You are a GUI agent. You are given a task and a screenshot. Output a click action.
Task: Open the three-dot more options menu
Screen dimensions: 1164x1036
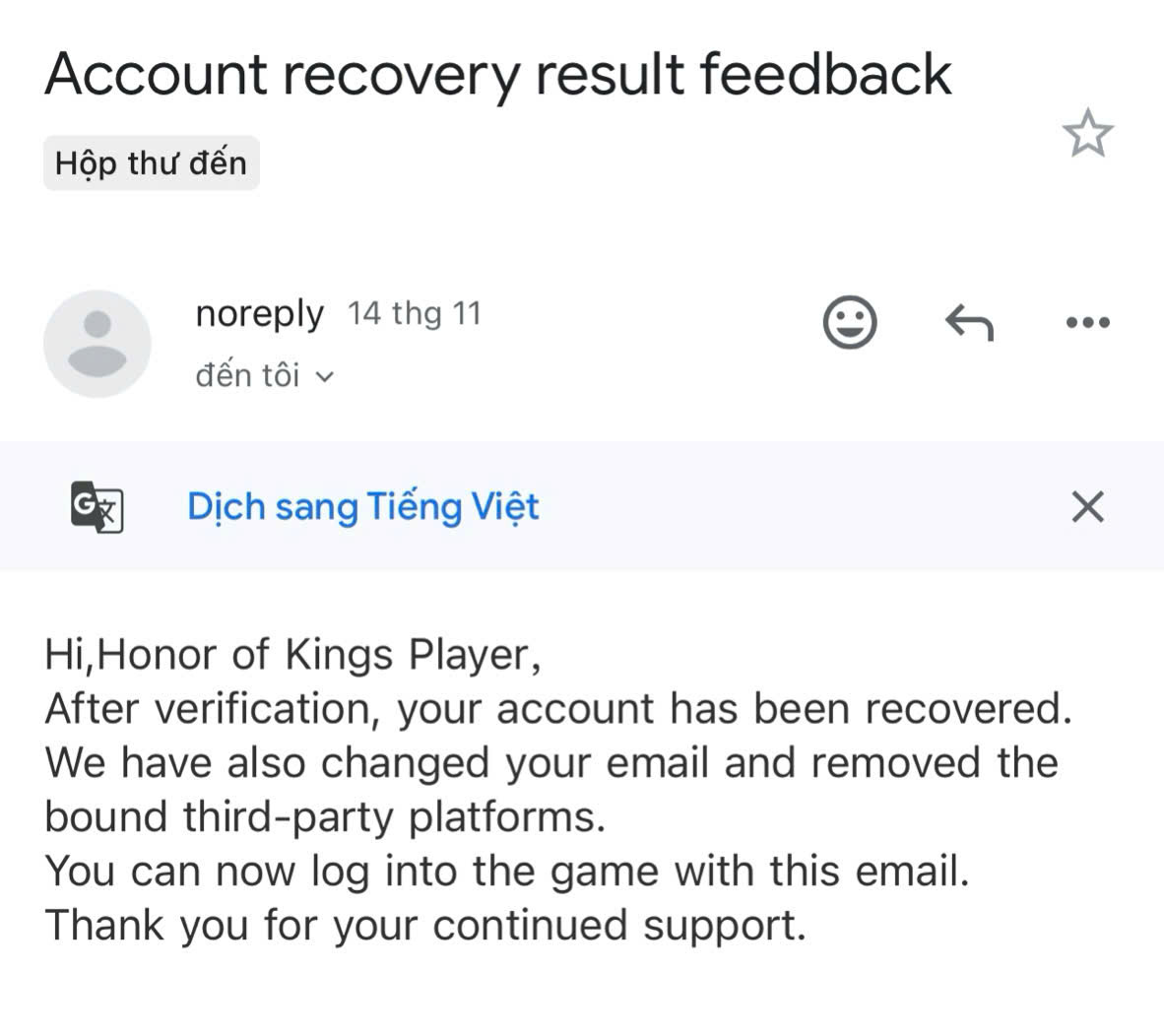pos(1088,322)
